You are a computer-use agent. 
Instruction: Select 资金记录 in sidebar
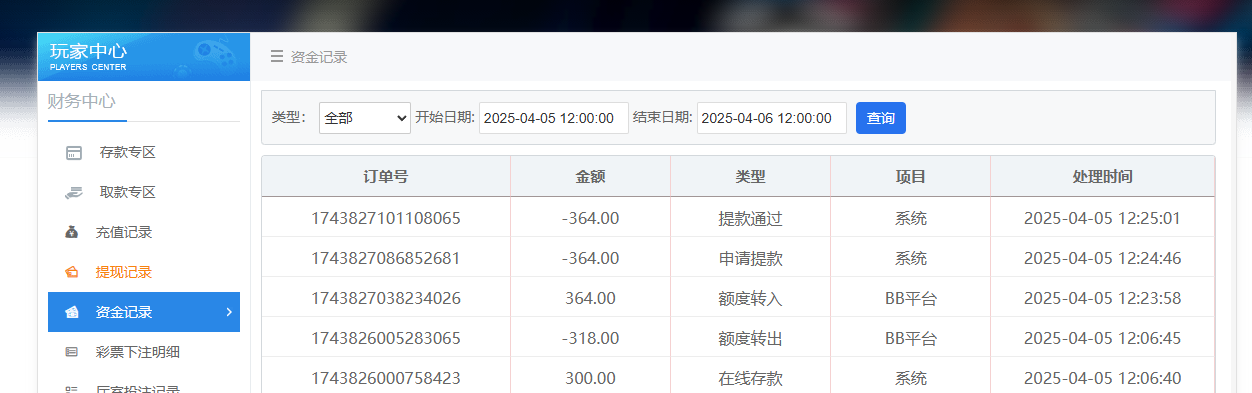point(144,312)
